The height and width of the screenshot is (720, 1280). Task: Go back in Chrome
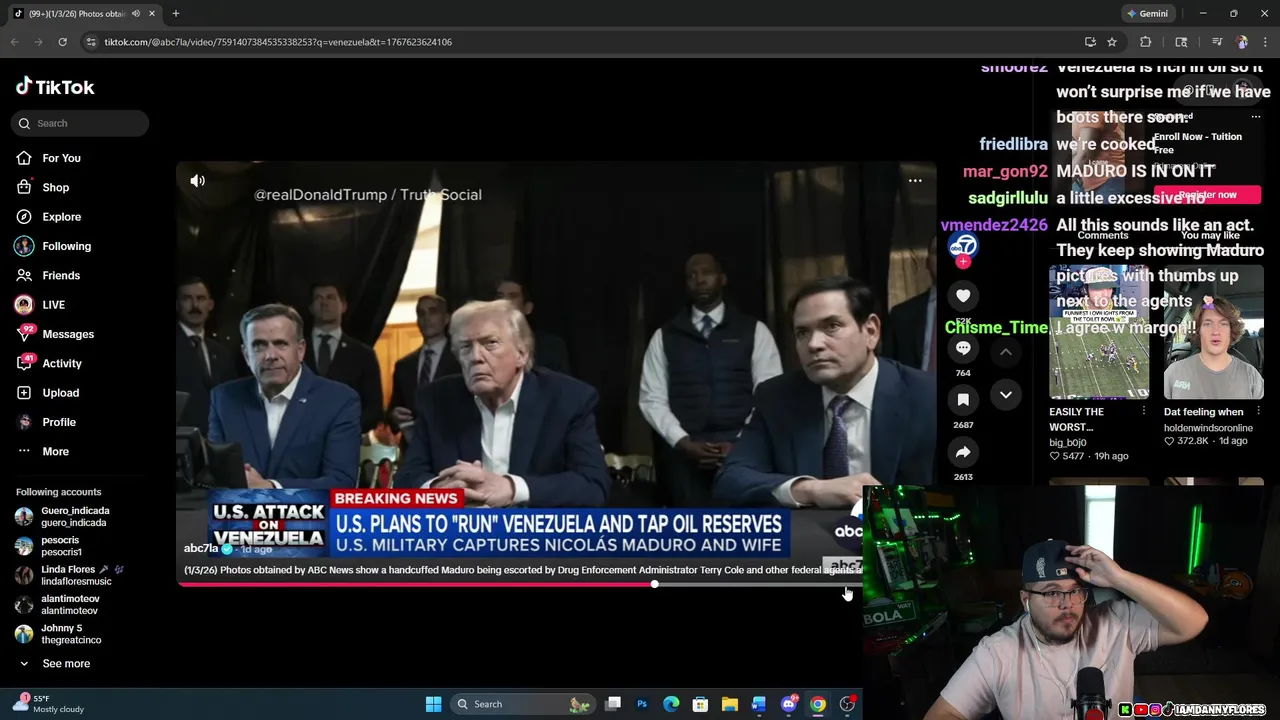pyautogui.click(x=15, y=42)
